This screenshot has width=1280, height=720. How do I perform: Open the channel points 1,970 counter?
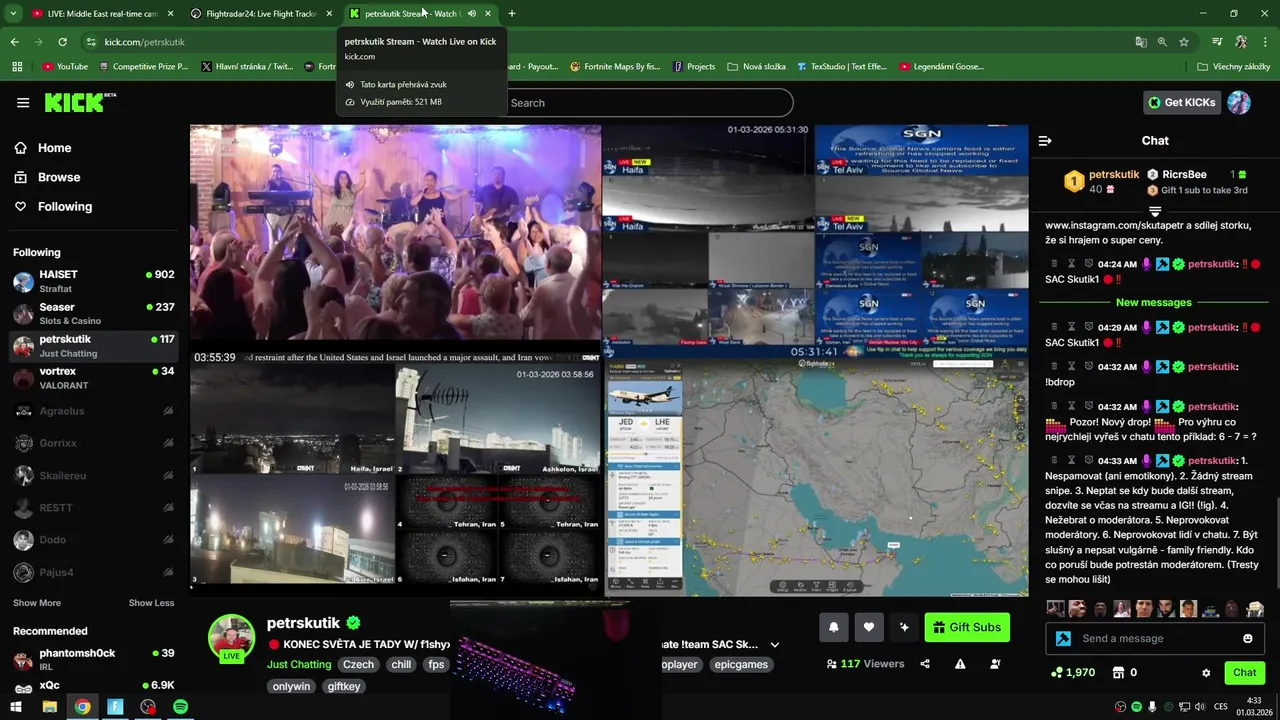point(1072,673)
